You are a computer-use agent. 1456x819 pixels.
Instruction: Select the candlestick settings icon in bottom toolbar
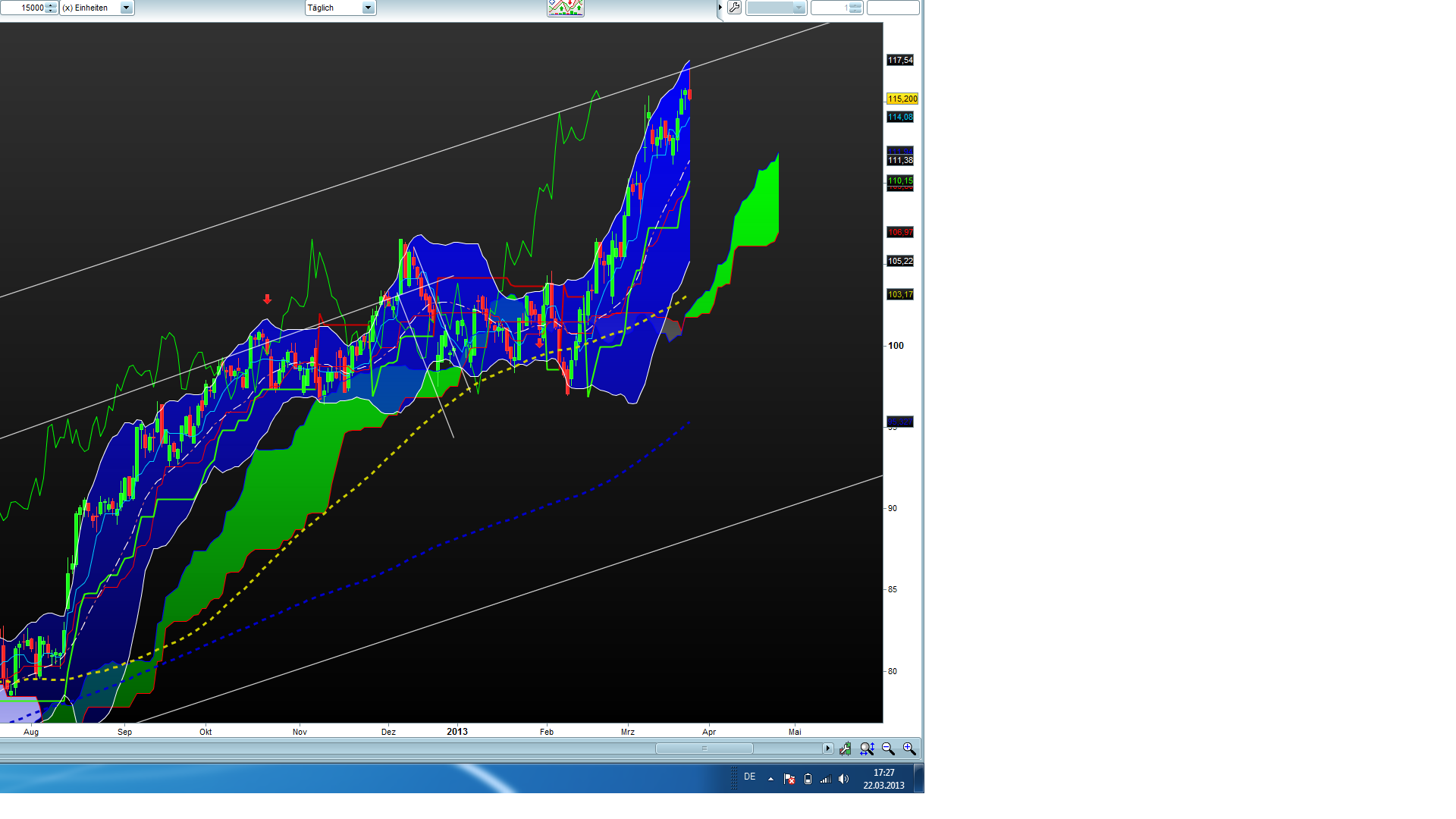coord(845,748)
